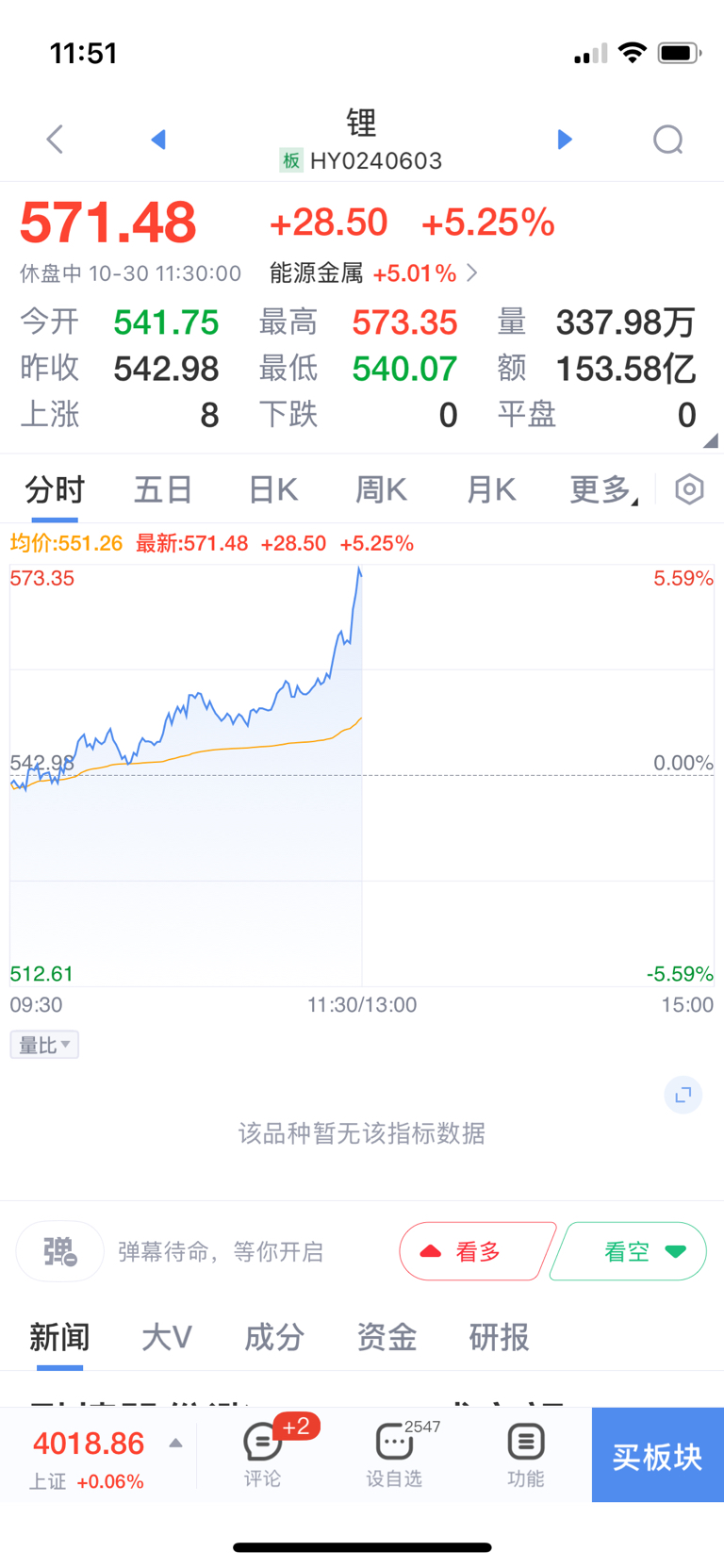Expand the 更多 chart period menu
This screenshot has width=724, height=1568.
coord(603,489)
